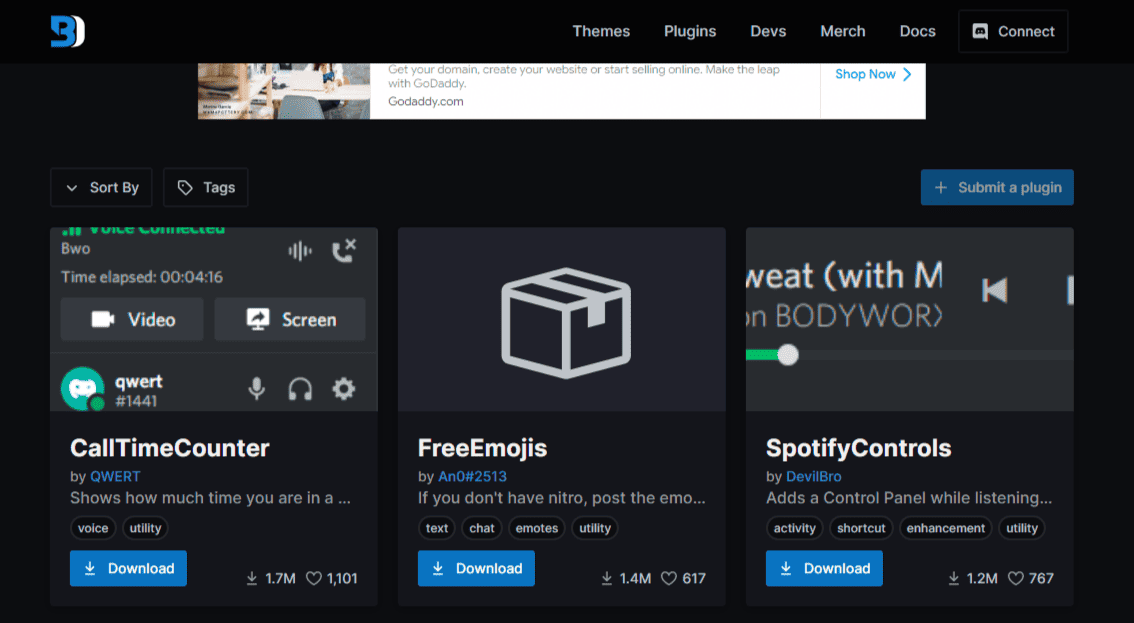The height and width of the screenshot is (623, 1134).
Task: Select the shortcut tag on SpotifyControls
Action: point(861,528)
